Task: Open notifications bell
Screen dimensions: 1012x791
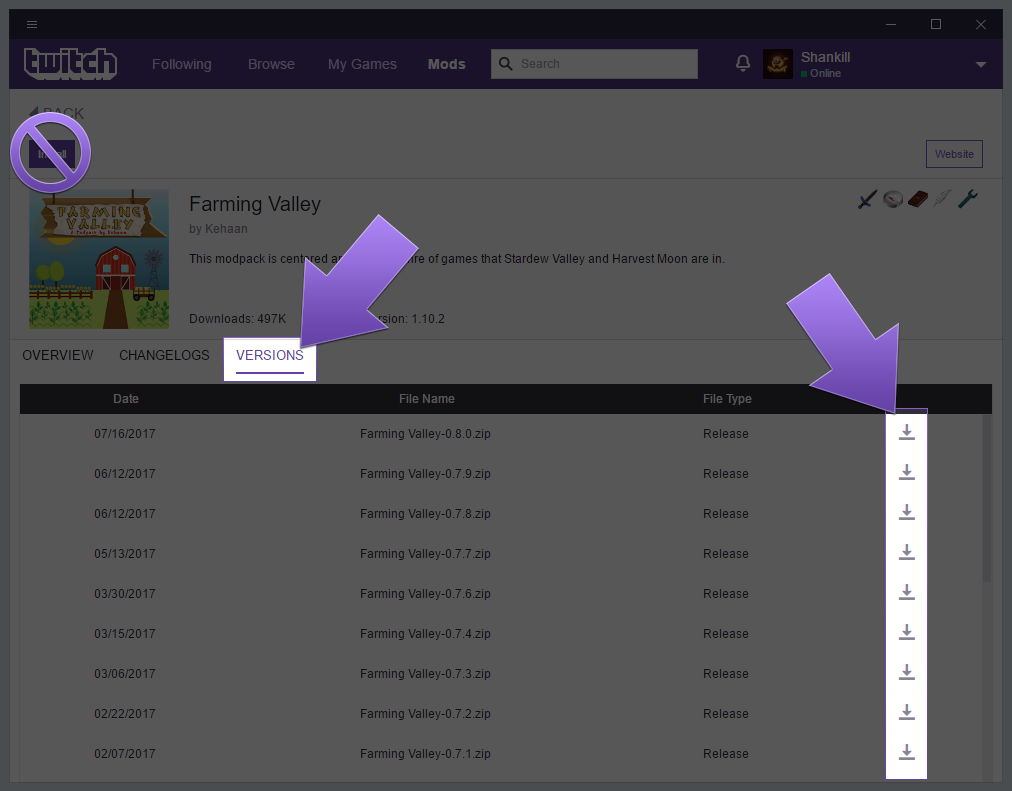Action: [x=743, y=63]
